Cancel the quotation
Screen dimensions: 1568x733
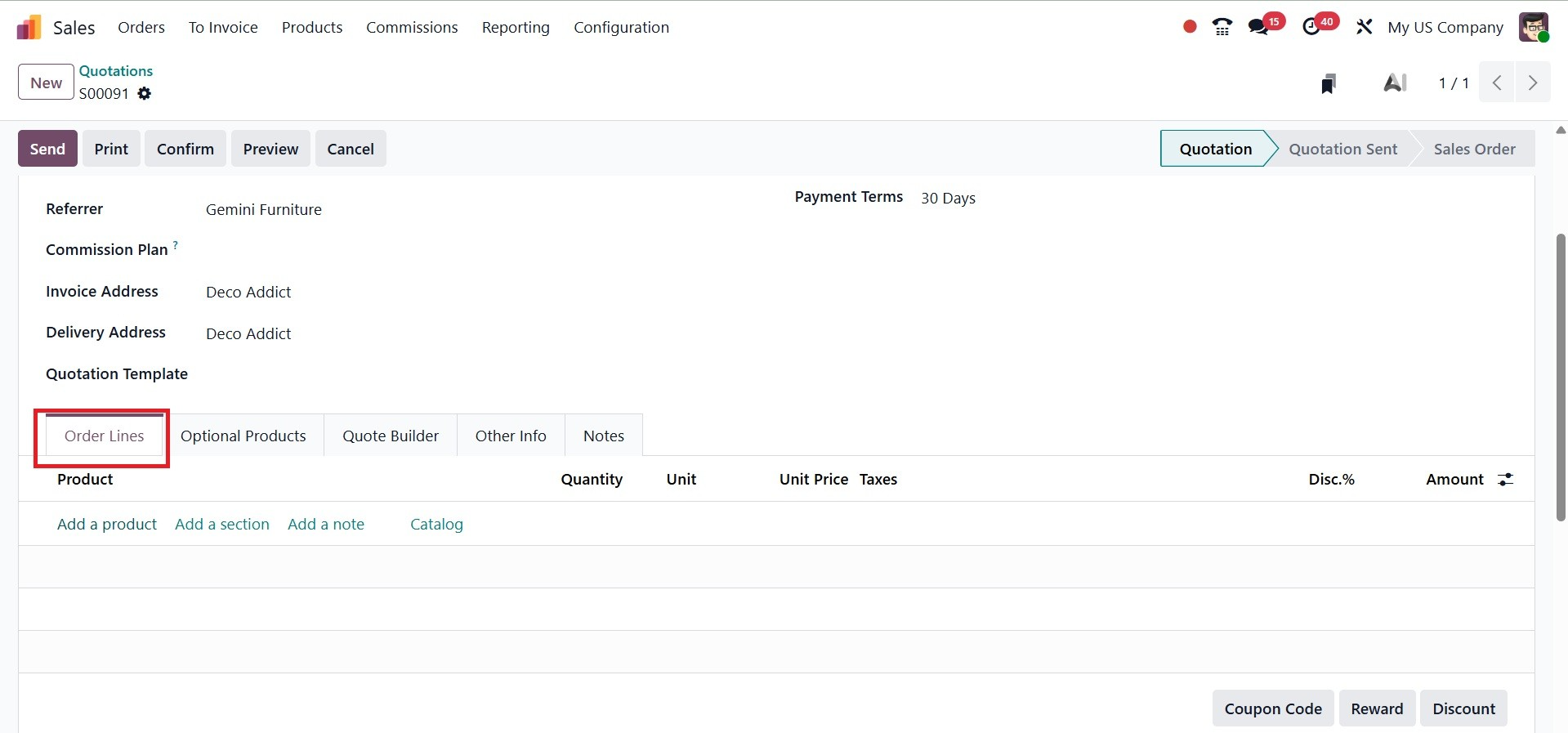pyautogui.click(x=351, y=149)
